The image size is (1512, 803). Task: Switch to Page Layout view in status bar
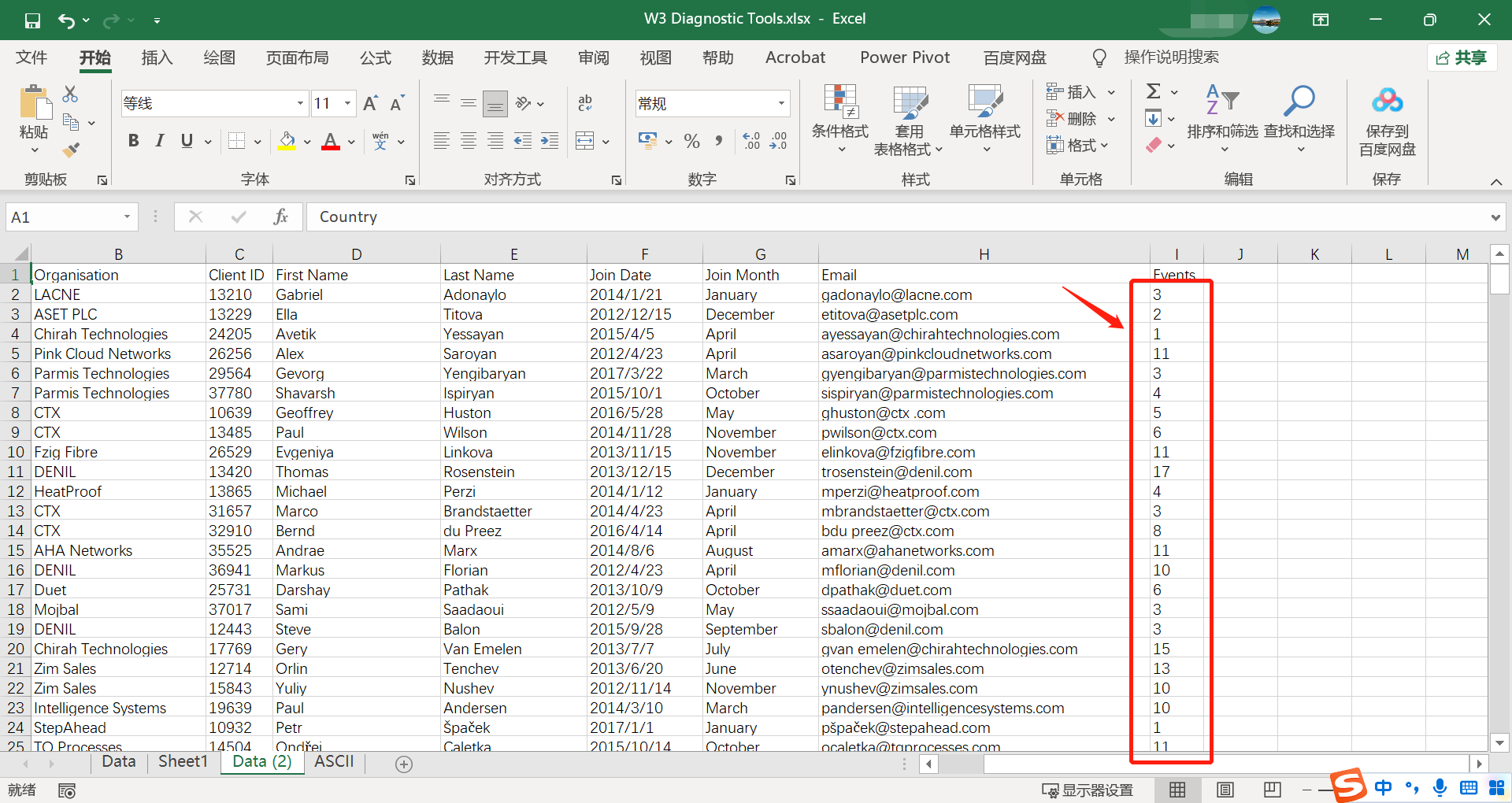tap(1225, 790)
